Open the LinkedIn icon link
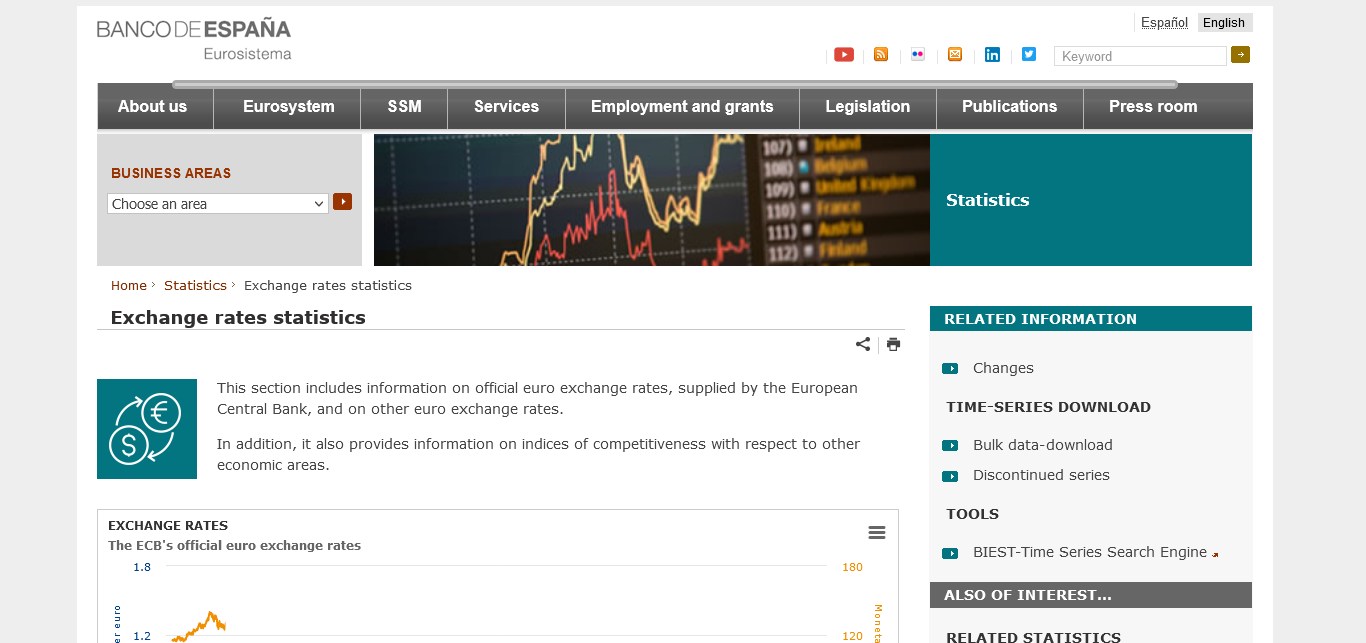 tap(992, 55)
